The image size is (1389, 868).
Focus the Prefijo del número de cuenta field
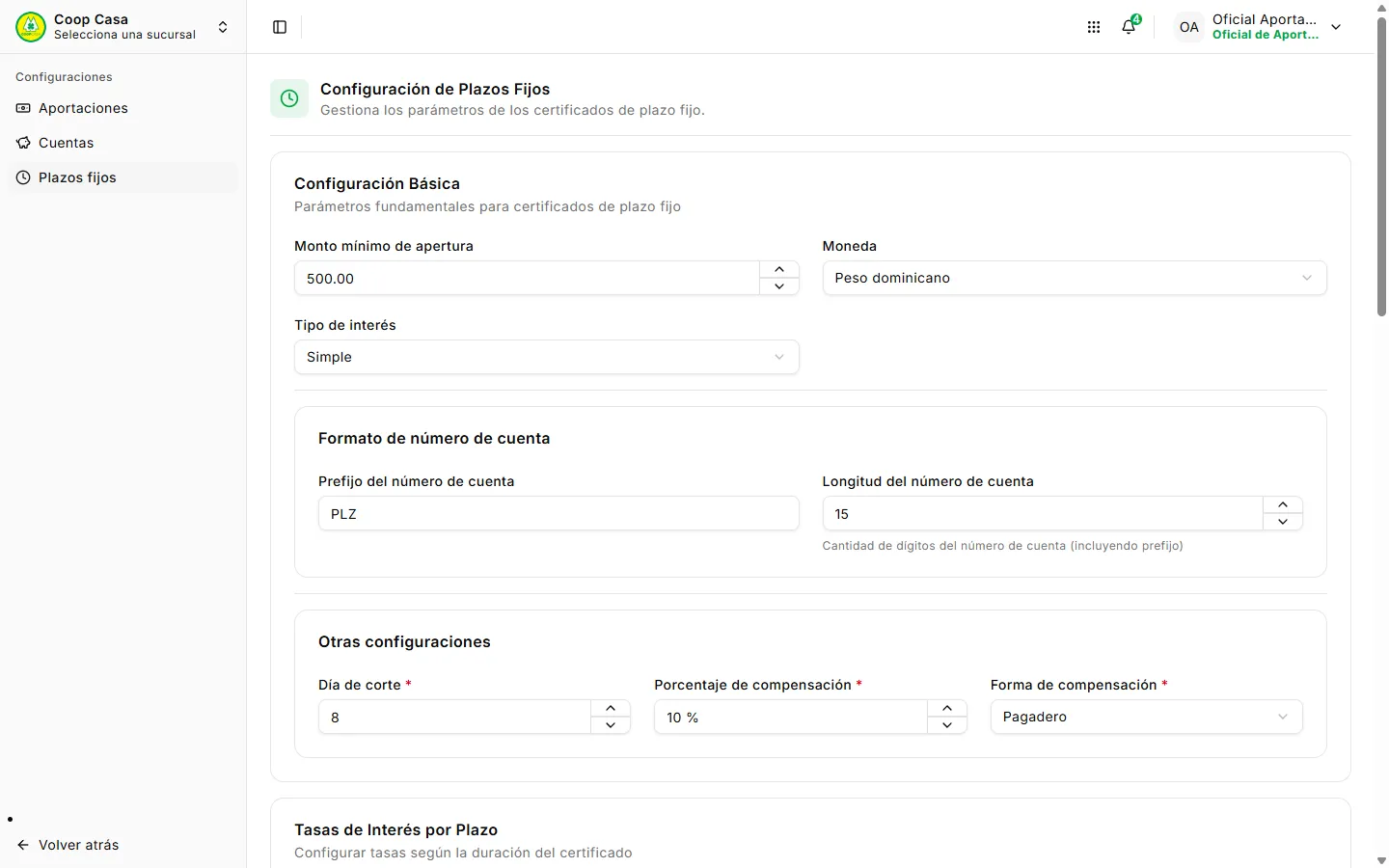pos(558,513)
